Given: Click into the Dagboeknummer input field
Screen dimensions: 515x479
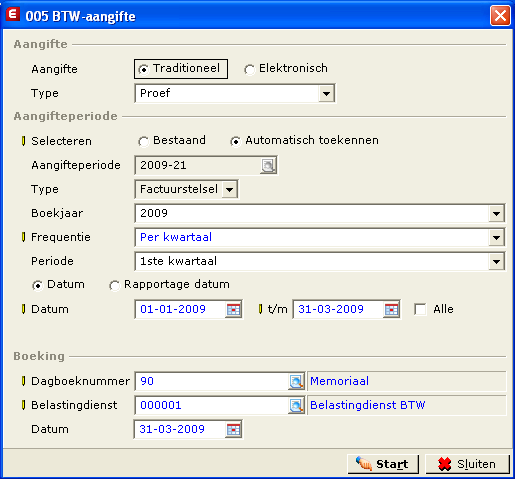Looking at the screenshot, I should tap(212, 381).
